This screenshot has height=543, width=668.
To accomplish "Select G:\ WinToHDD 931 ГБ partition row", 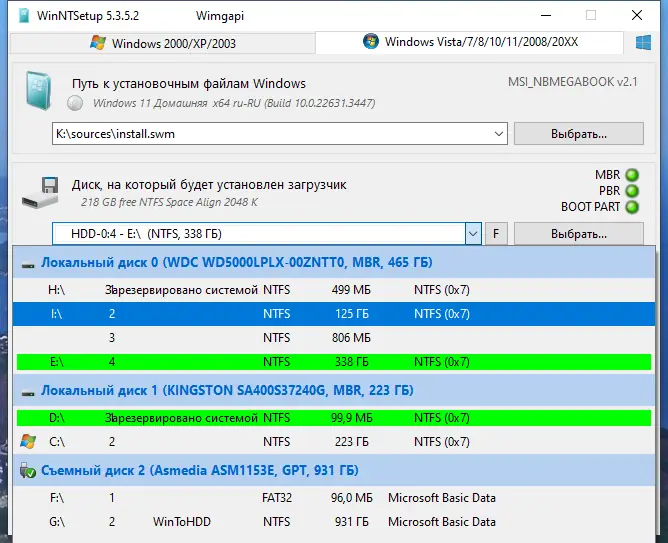I will [x=334, y=522].
